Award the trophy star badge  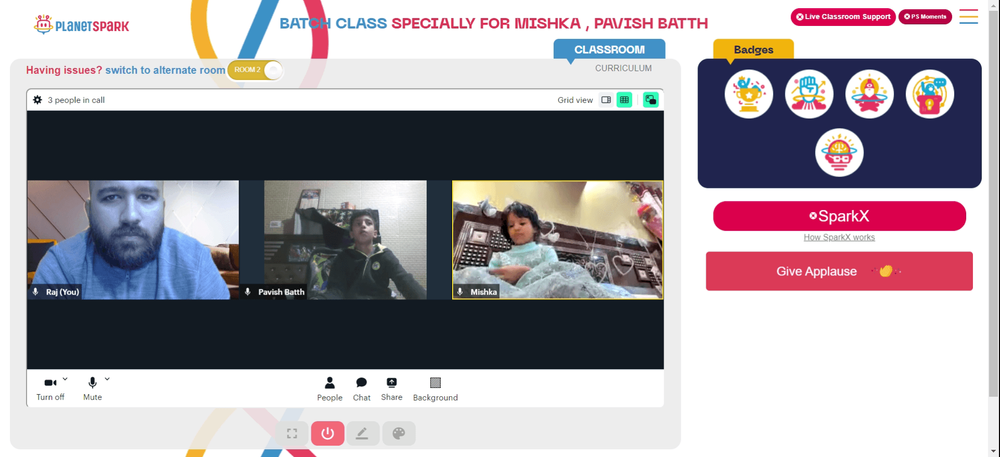pos(749,94)
